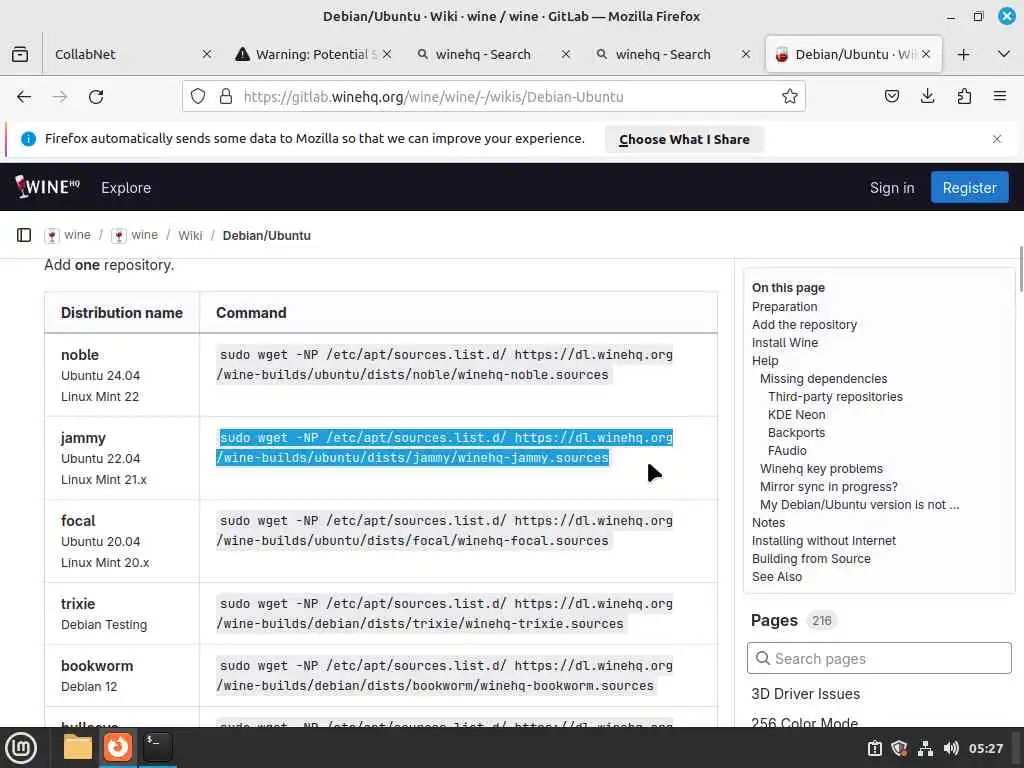
Task: Open update manager tray icon
Action: (x=874, y=748)
